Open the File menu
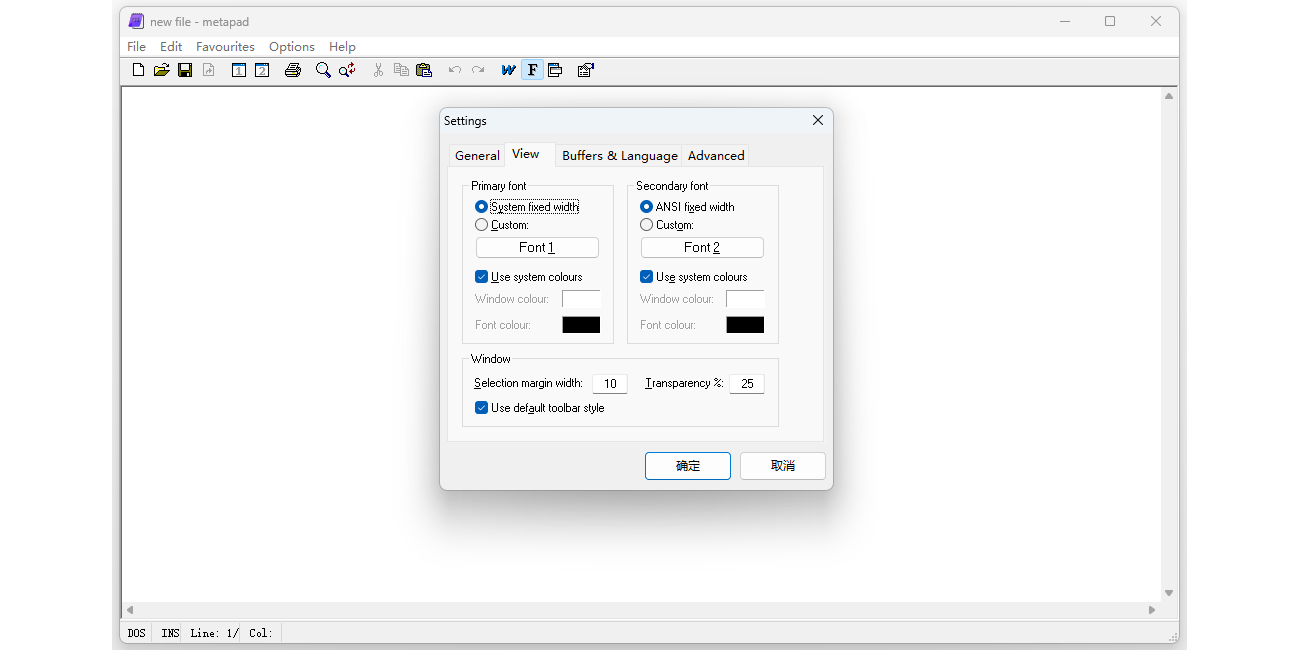1300x650 pixels. coord(136,47)
